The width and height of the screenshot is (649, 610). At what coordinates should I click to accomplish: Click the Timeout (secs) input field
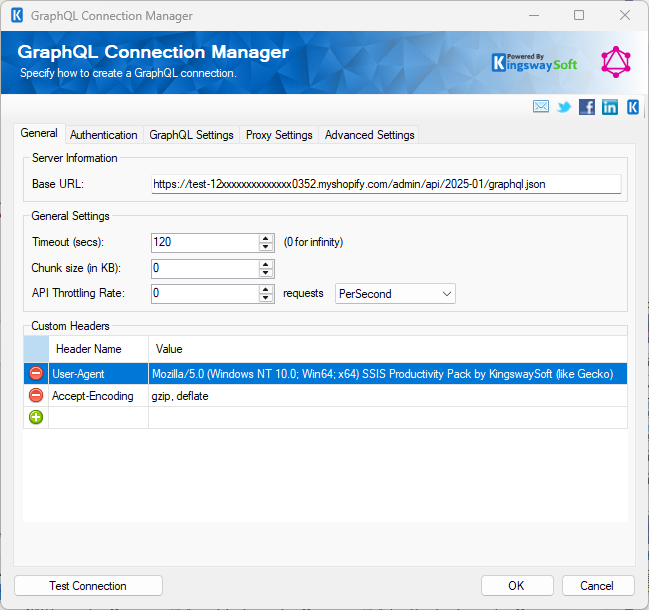pyautogui.click(x=205, y=243)
